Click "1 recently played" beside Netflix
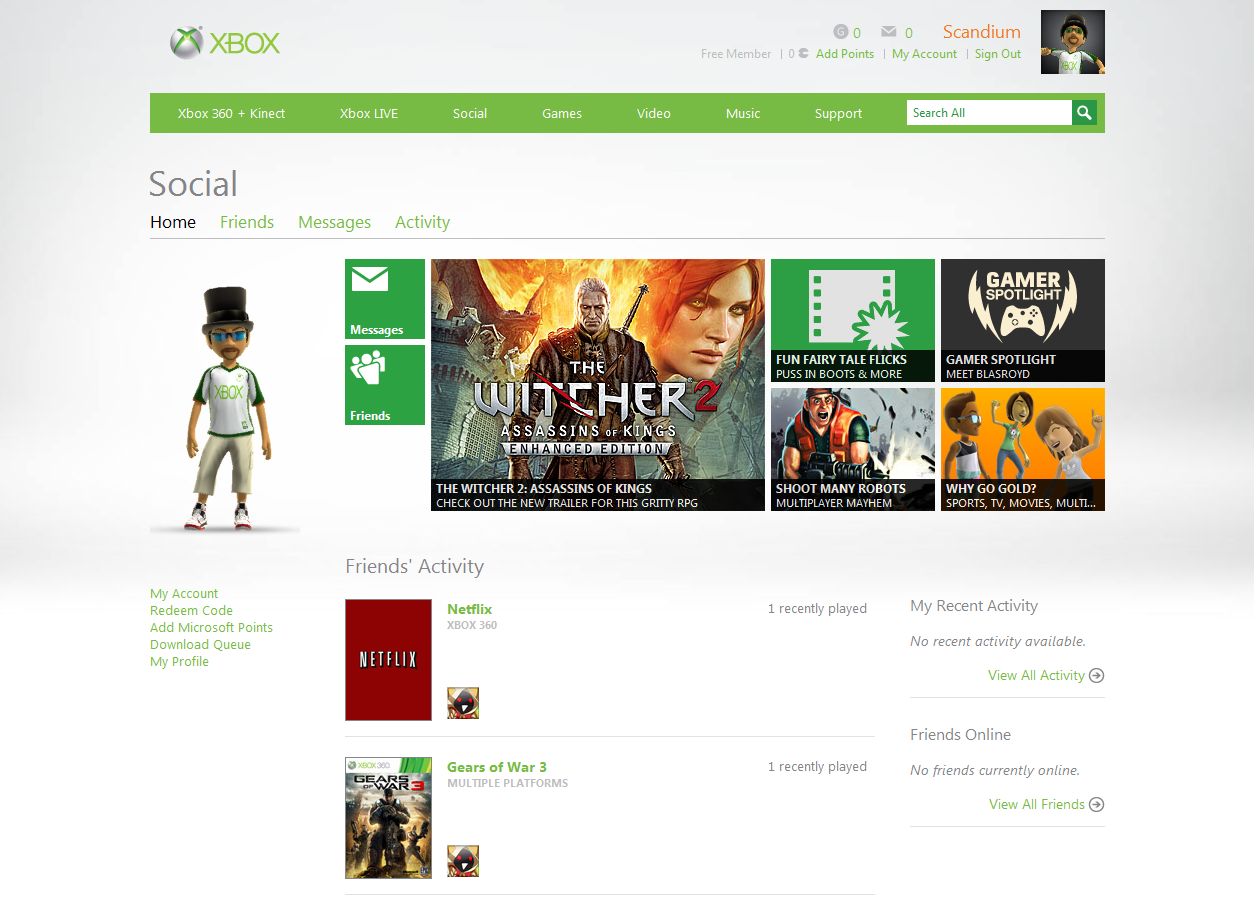This screenshot has width=1254, height=912. click(x=817, y=609)
